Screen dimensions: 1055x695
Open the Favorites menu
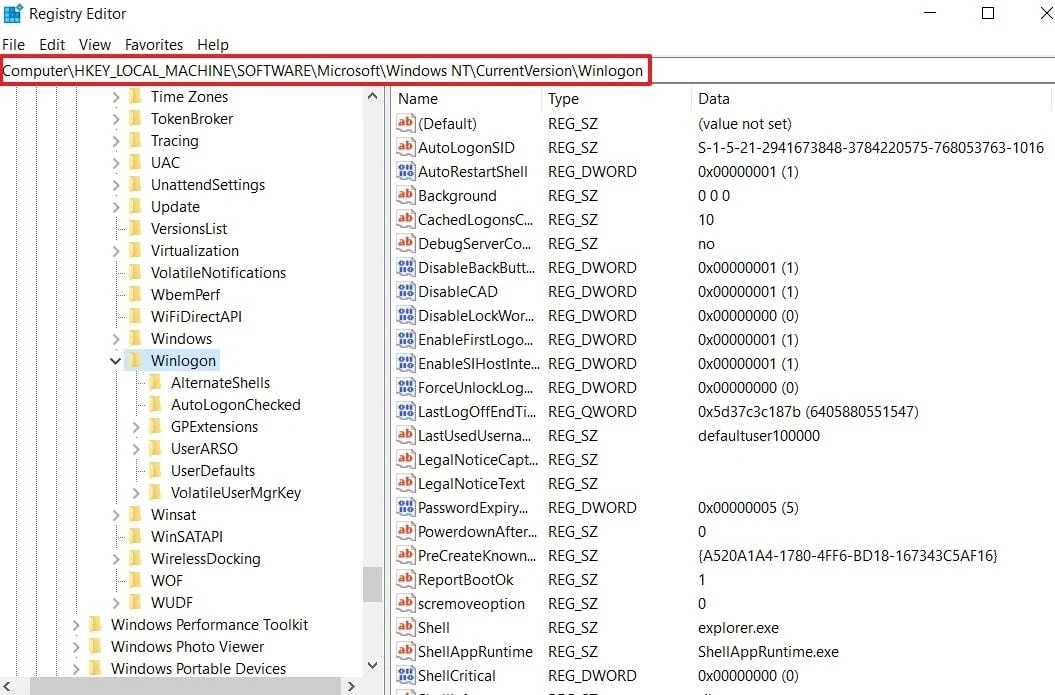coord(154,45)
